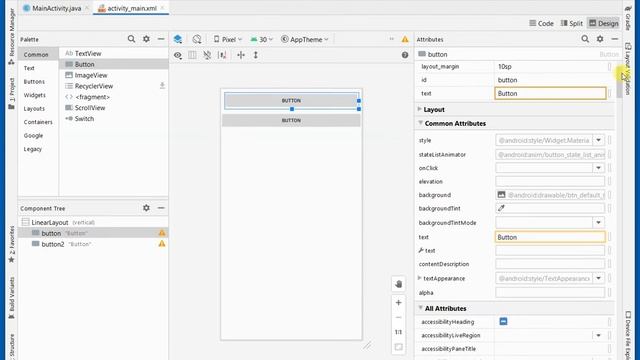Click vertical expand arrow icon

256,55
